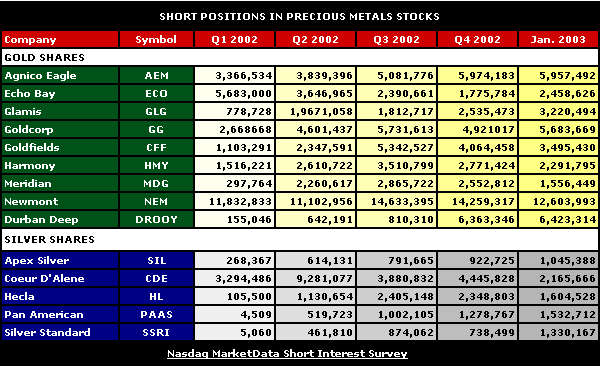Select the AEM ticker symbol
Viewport: 600px width, 368px height.
[x=157, y=75]
